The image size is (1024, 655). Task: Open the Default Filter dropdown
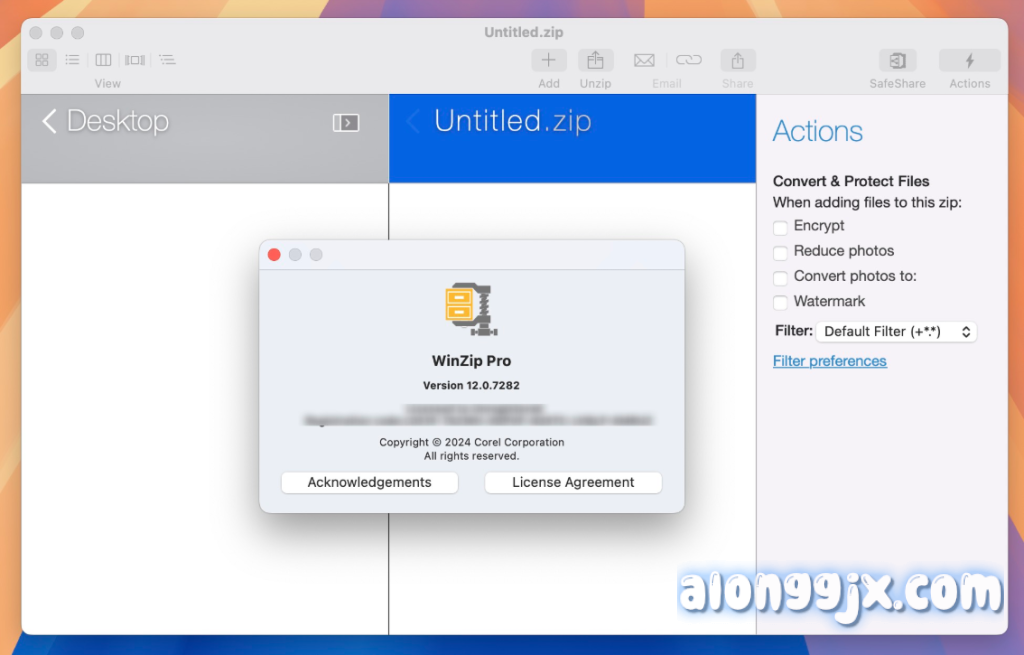[x=896, y=332]
